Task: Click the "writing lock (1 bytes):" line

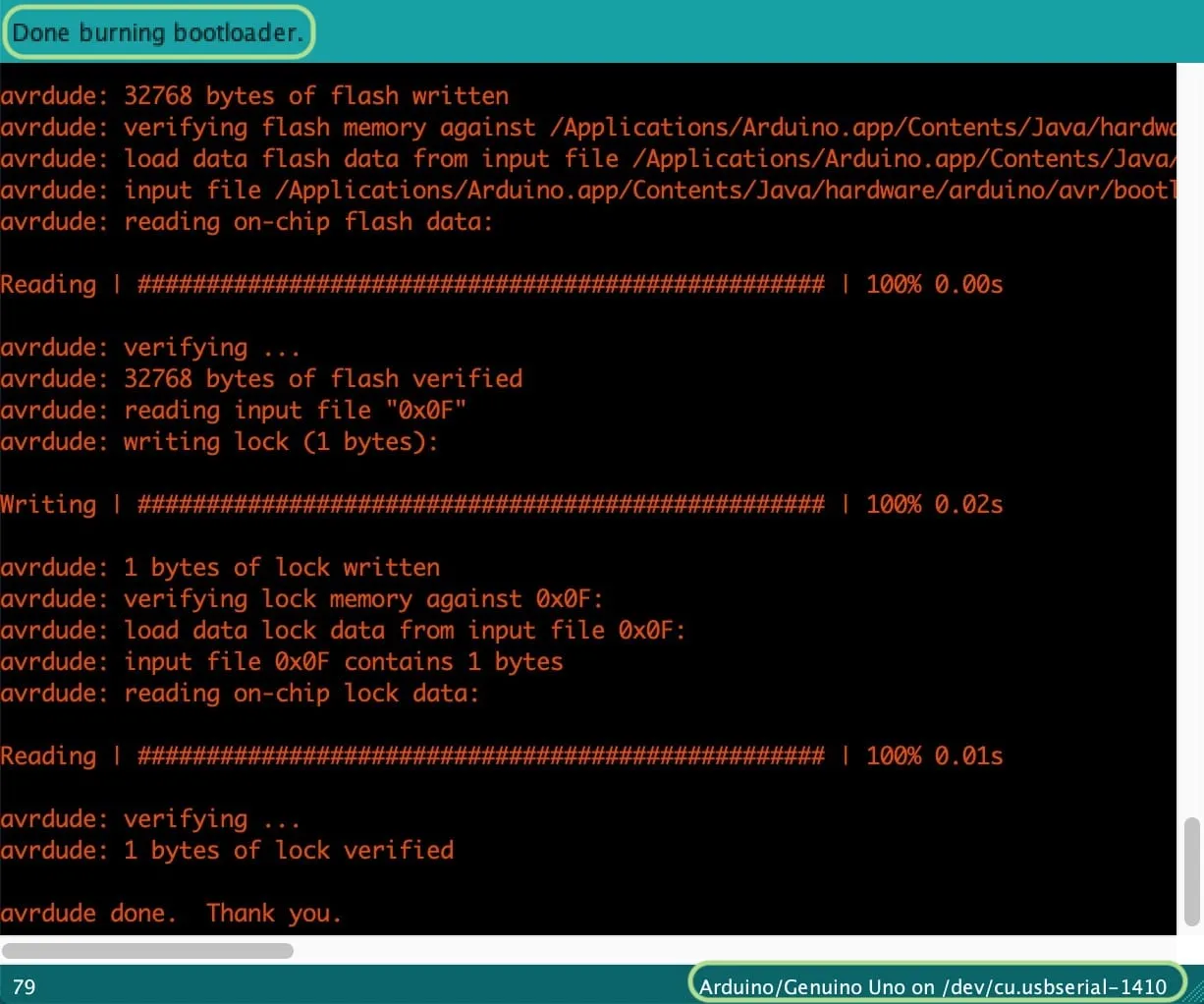Action: [x=219, y=441]
